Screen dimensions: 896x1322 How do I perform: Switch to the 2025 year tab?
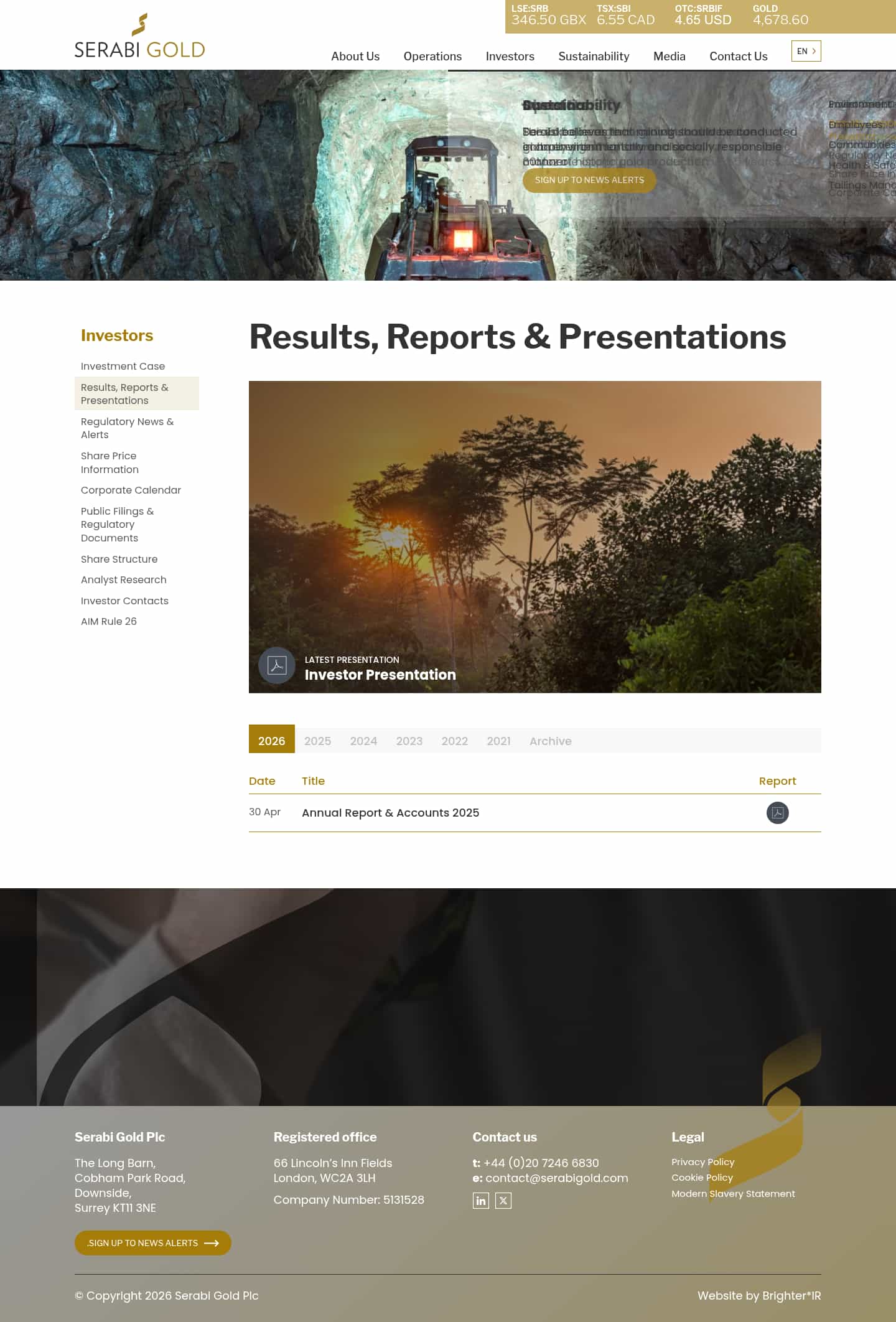tap(317, 741)
